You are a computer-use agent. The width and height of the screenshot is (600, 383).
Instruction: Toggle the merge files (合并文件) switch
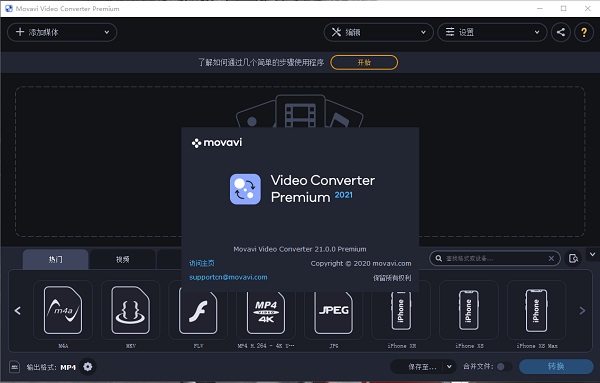pos(503,367)
